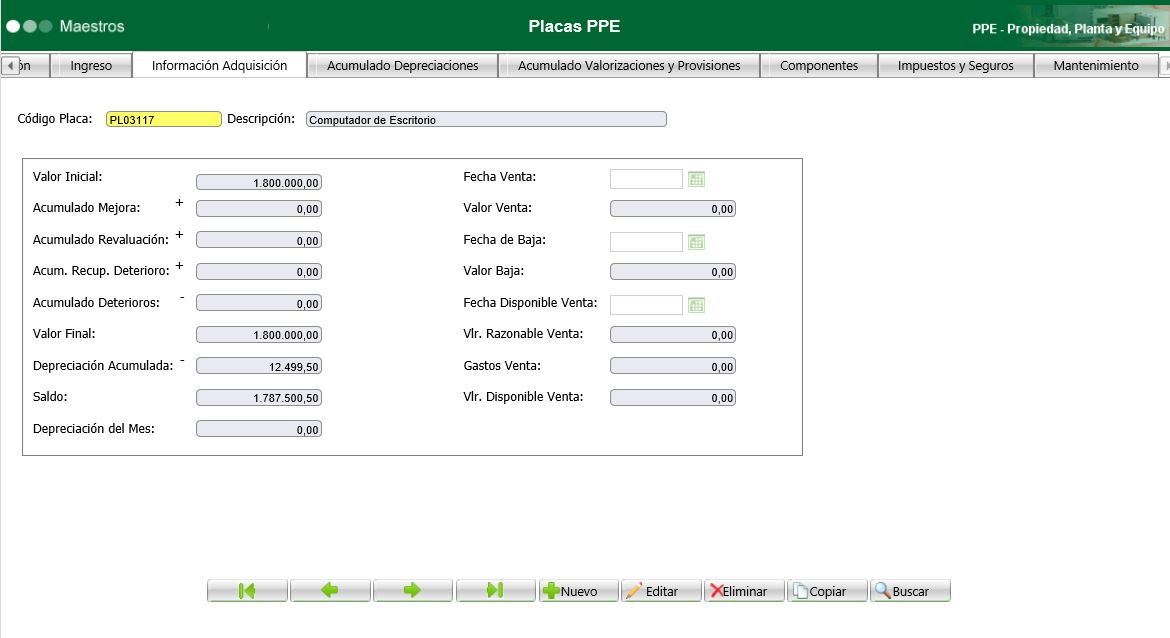Click Vlr. Disponible Venta field
Screen dimensions: 1170x638
pos(673,398)
